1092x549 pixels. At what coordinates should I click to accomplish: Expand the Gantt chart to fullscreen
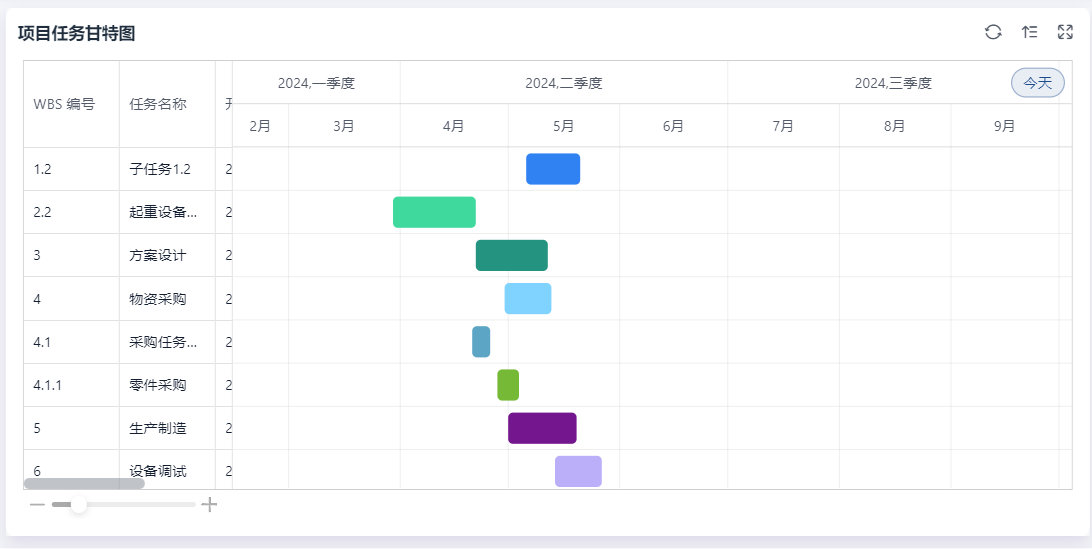[x=1065, y=32]
